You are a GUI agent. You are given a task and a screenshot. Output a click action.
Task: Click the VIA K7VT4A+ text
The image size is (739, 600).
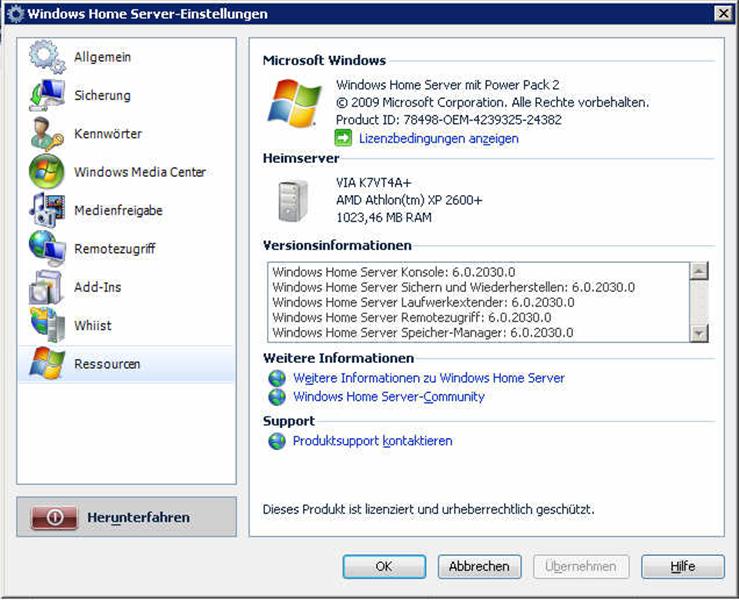click(374, 182)
